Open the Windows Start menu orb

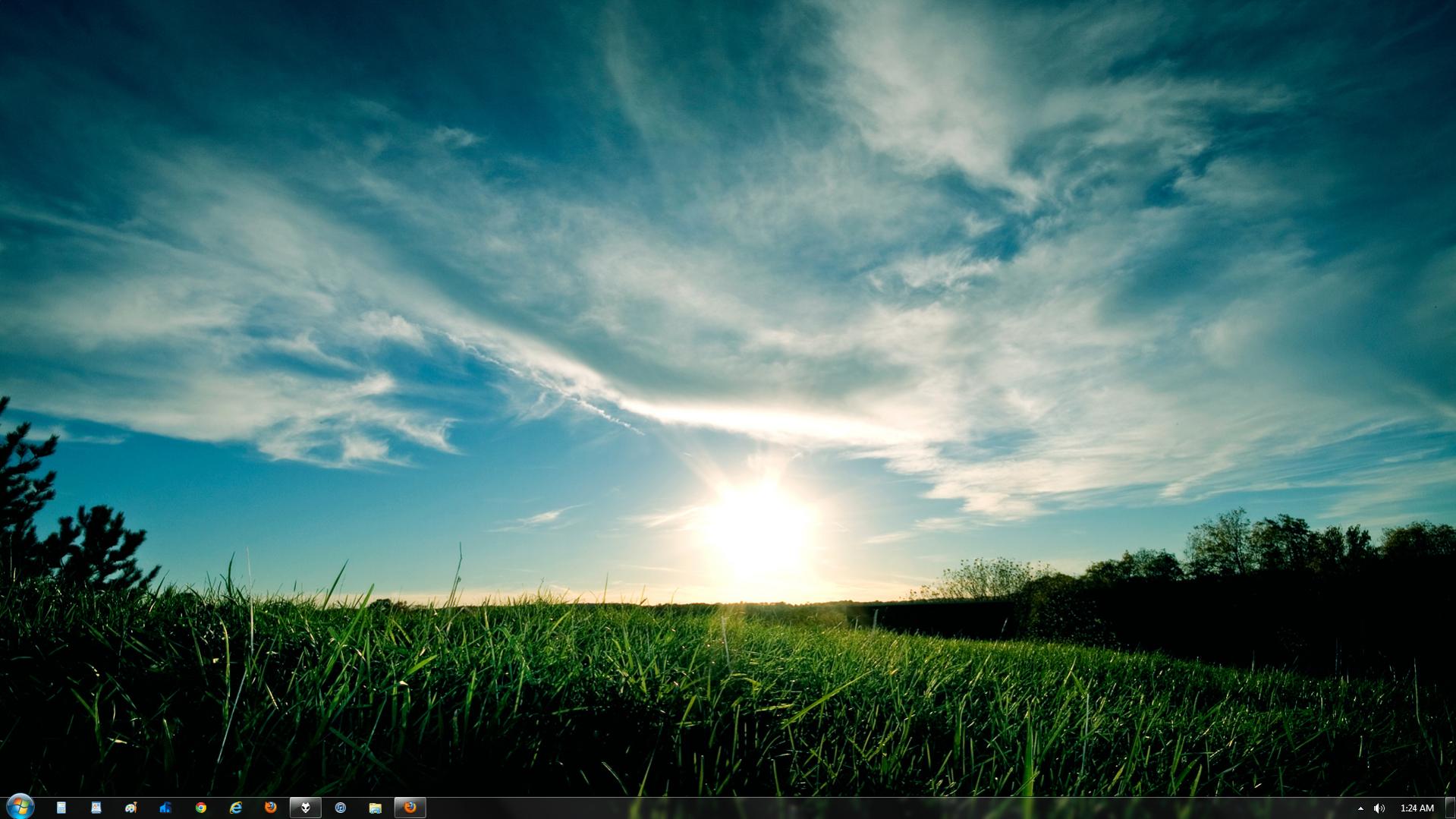tap(20, 807)
